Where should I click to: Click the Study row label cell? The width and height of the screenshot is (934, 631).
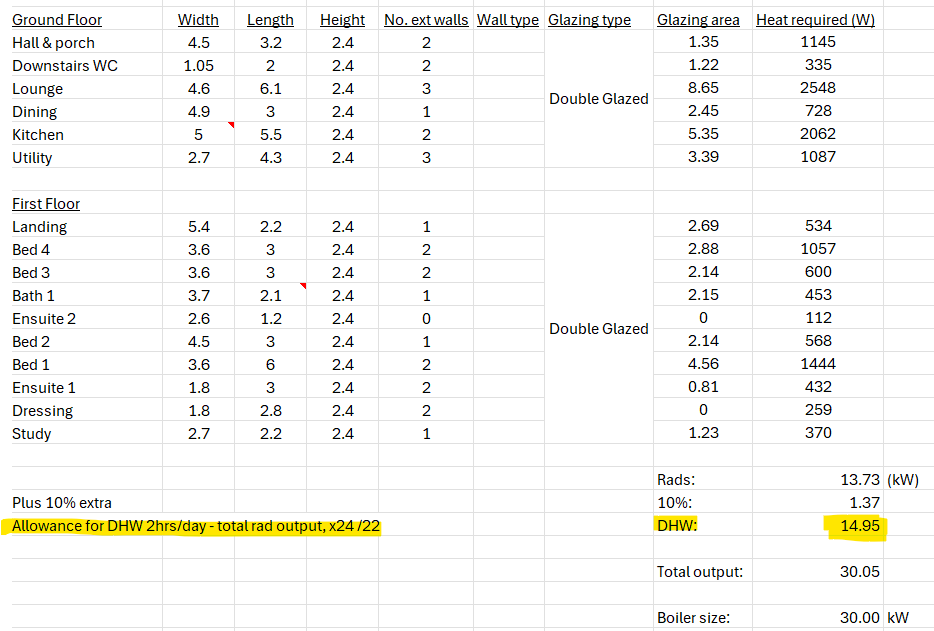[32, 433]
